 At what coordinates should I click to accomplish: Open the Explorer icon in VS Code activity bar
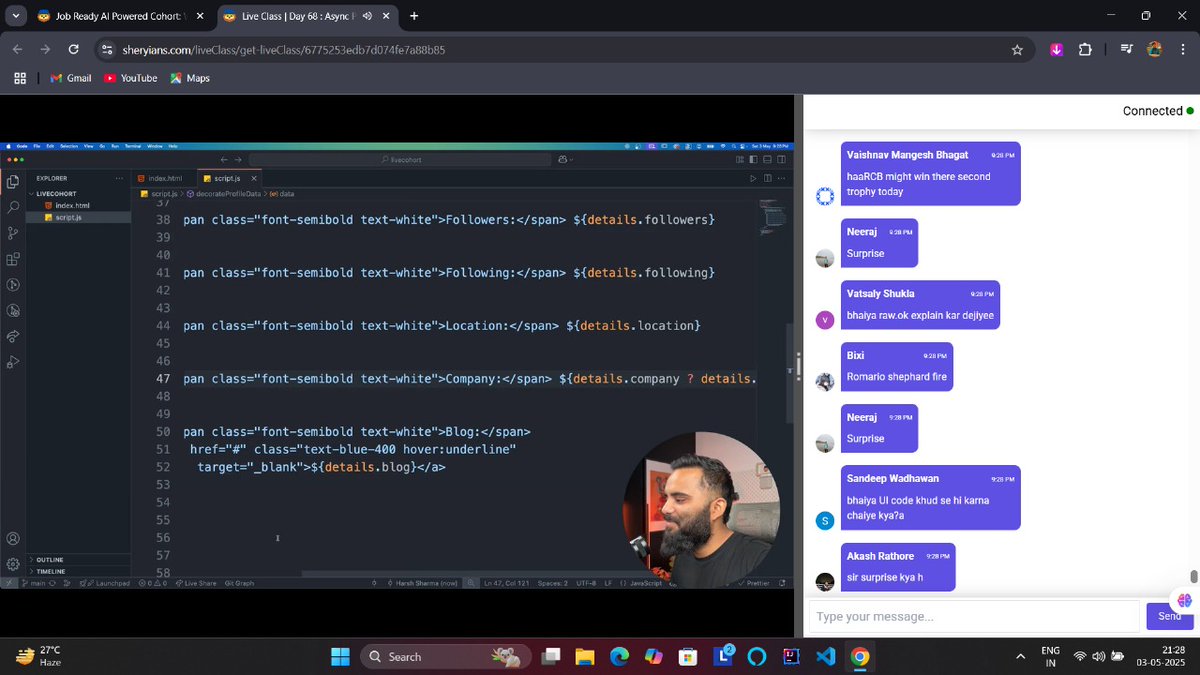[13, 181]
